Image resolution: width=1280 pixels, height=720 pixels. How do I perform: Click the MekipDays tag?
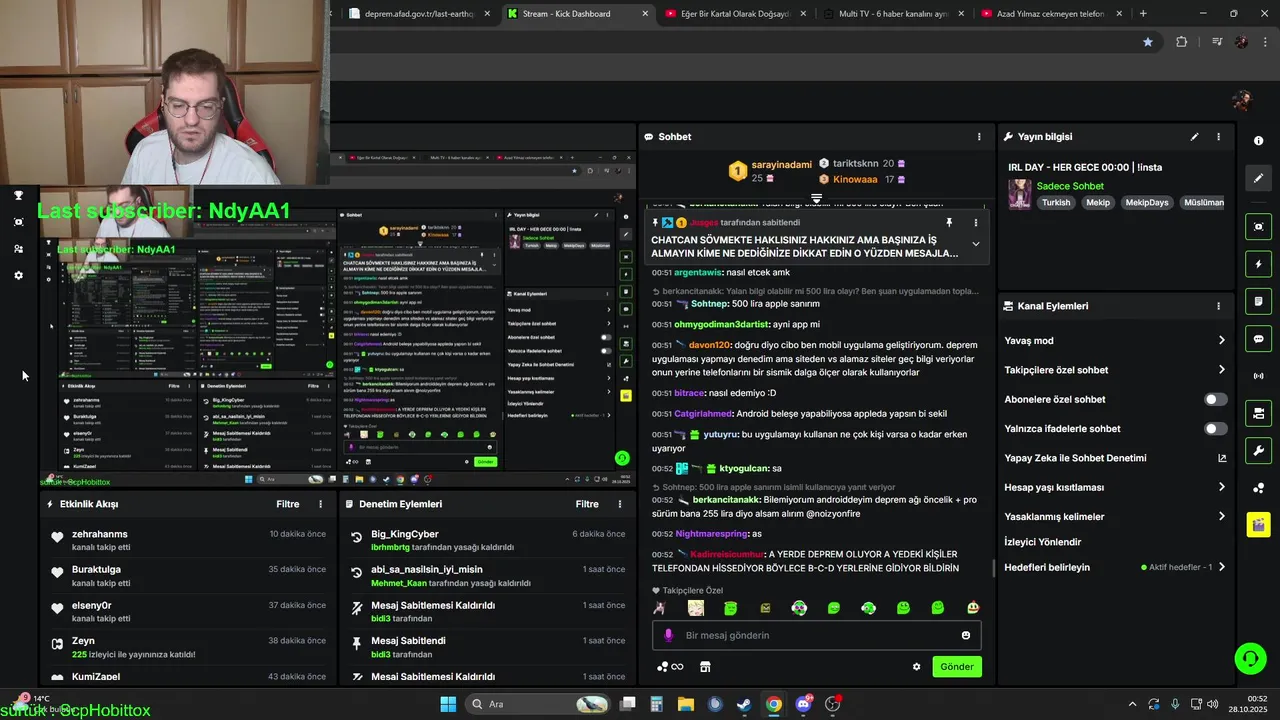pyautogui.click(x=1147, y=202)
